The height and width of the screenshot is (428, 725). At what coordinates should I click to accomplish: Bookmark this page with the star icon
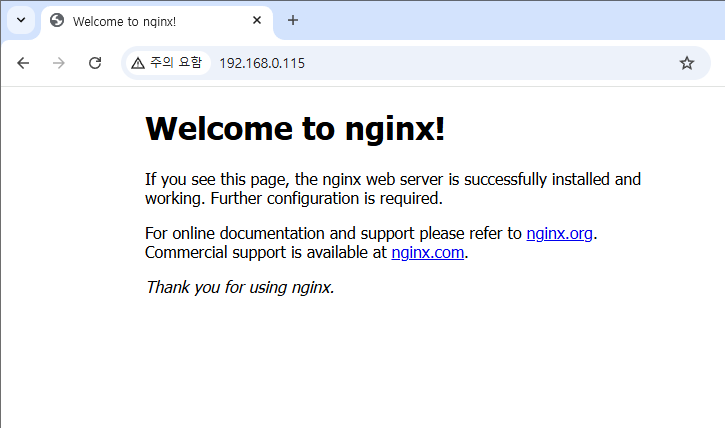tap(687, 63)
